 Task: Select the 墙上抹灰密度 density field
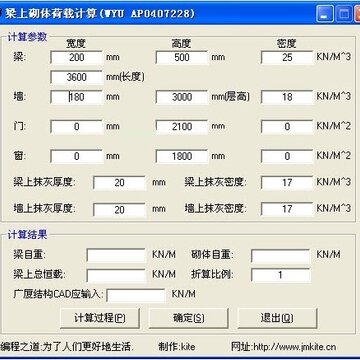click(x=287, y=209)
